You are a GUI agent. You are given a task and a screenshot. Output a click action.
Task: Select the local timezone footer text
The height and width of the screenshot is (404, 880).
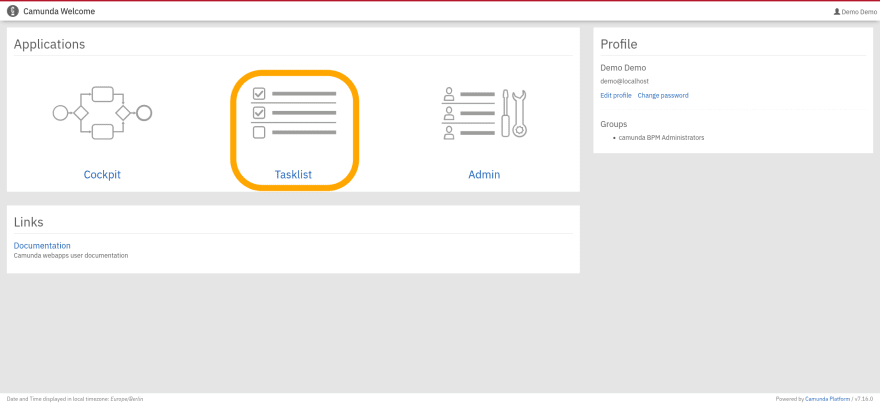75,399
